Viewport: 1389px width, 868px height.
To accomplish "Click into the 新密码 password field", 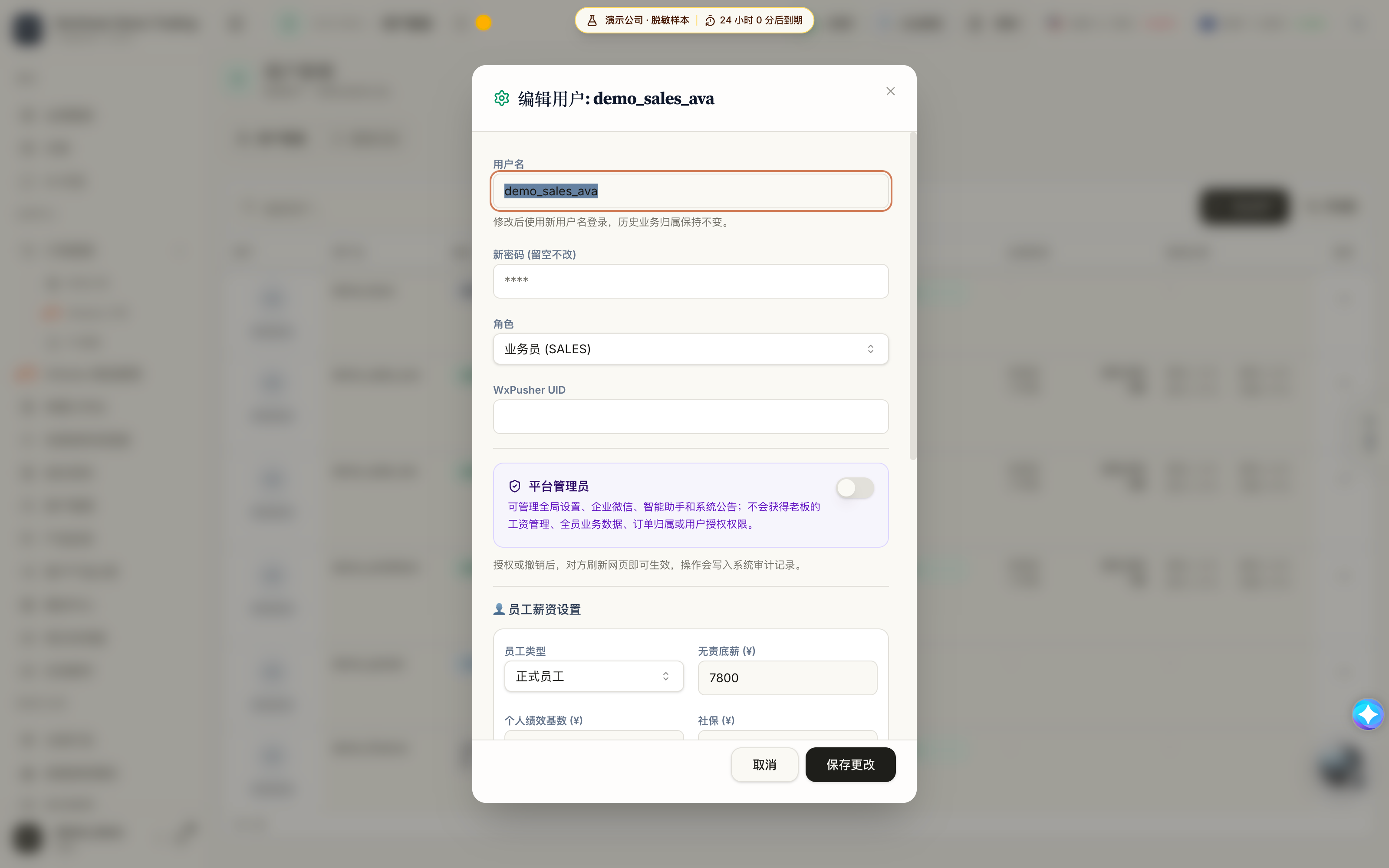I will (691, 281).
